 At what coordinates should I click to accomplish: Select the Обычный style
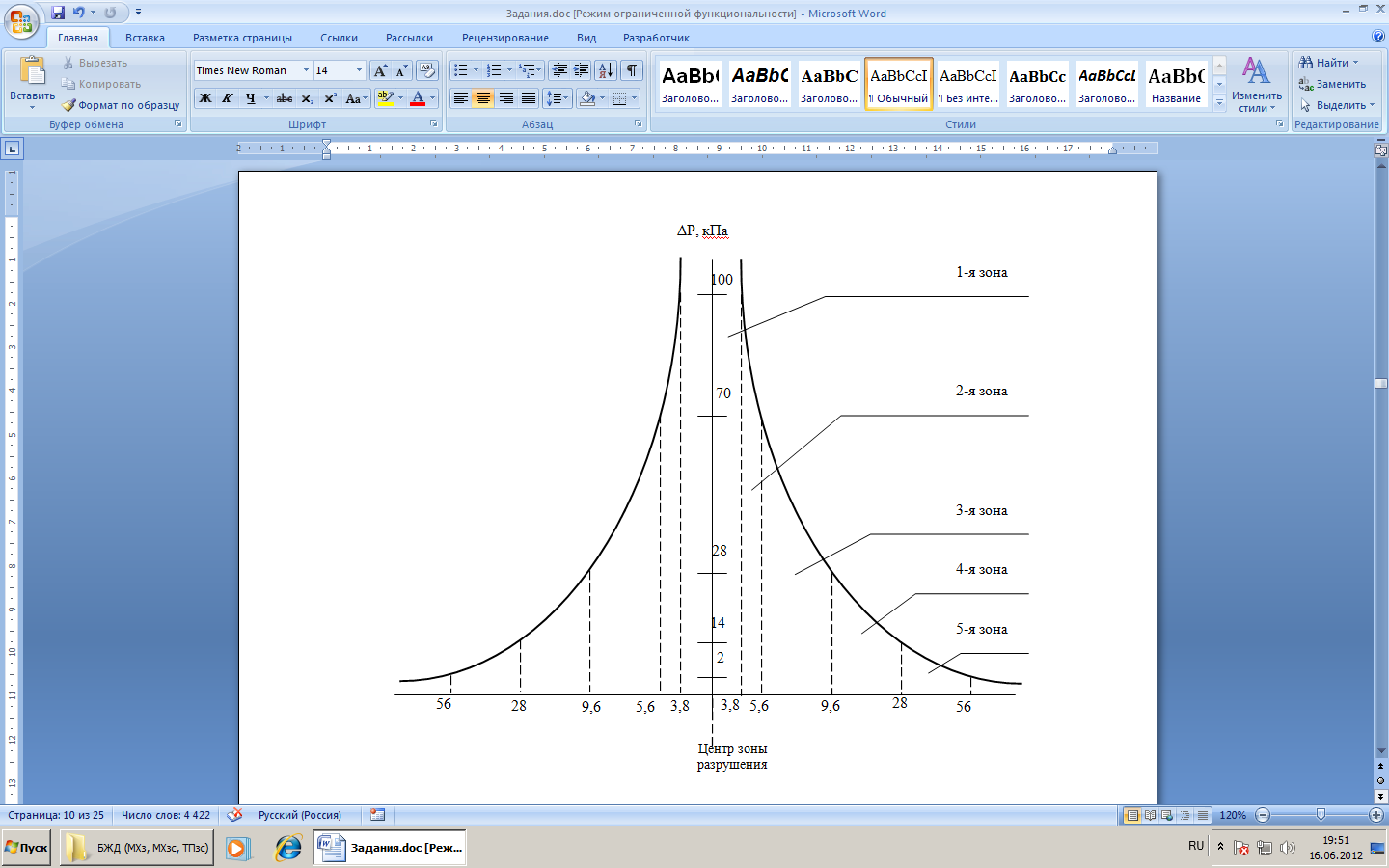(x=899, y=84)
